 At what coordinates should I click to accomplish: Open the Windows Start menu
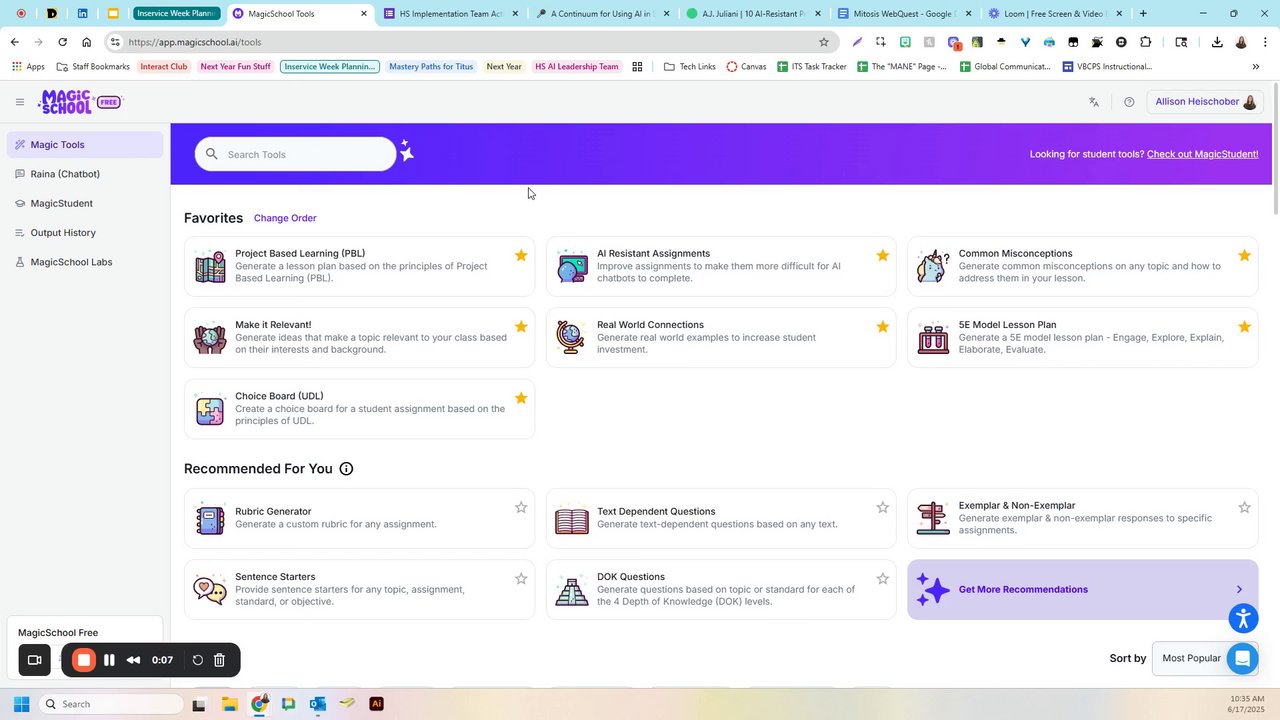21,704
